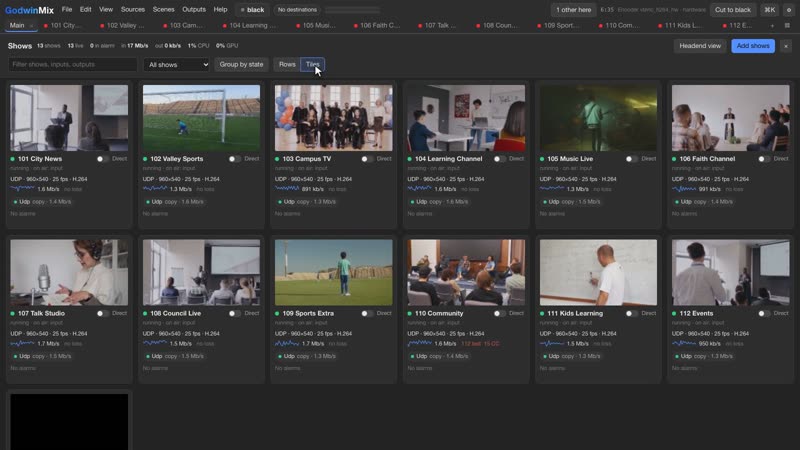800x450 pixels.
Task: Switch to the 111 Kids L tab
Action: click(x=680, y=26)
